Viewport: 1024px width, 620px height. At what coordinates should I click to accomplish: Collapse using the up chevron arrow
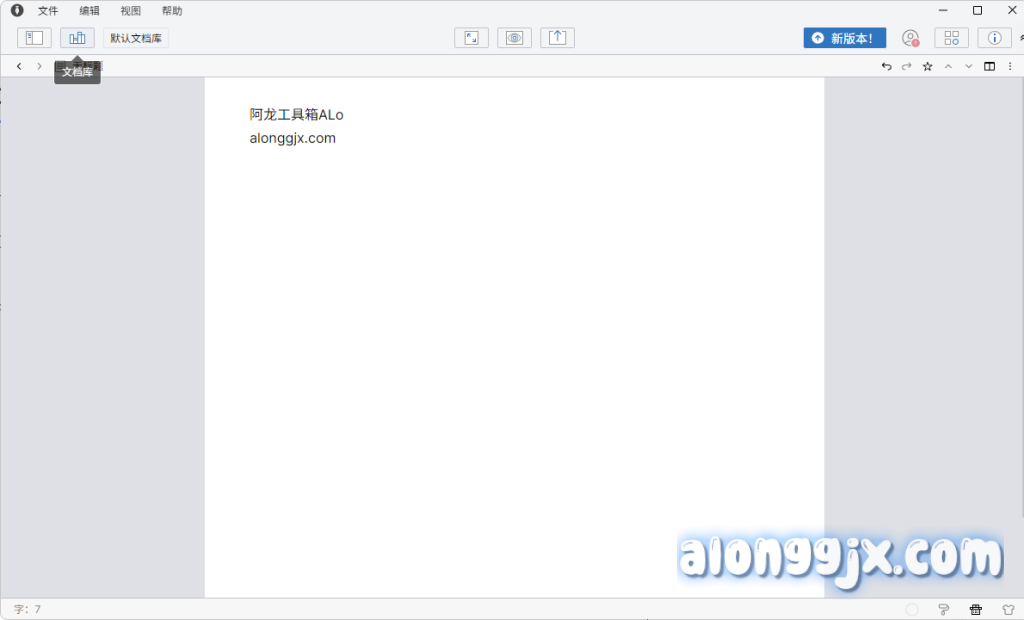click(x=948, y=66)
